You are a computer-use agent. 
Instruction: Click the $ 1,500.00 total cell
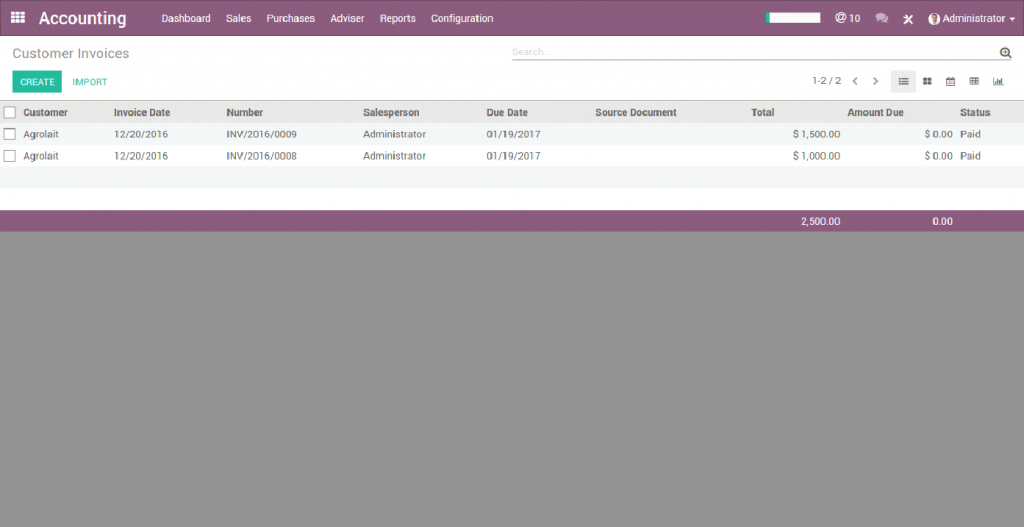816,134
